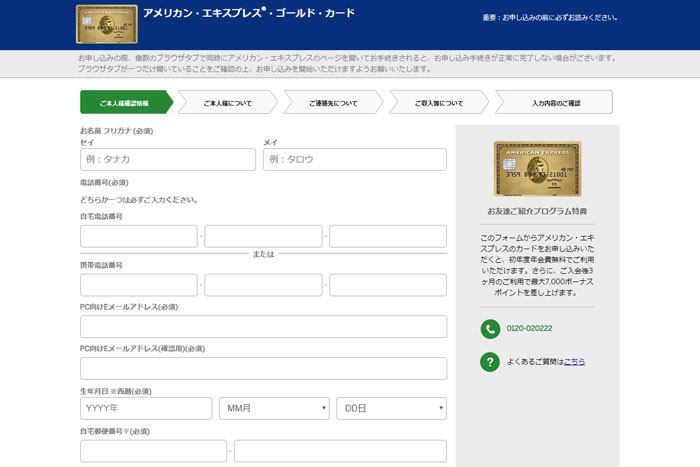Click the gold card image in header
Image resolution: width=700 pixels, height=467 pixels.
point(107,24)
